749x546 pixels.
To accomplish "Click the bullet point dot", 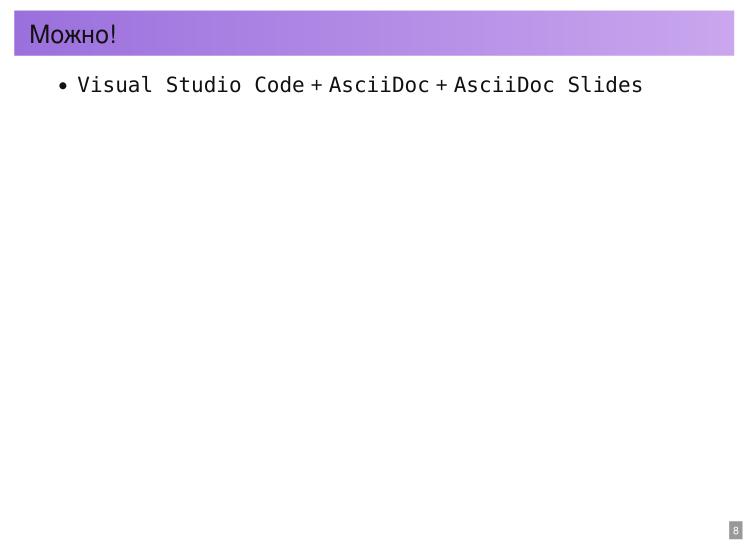I will pyautogui.click(x=64, y=86).
